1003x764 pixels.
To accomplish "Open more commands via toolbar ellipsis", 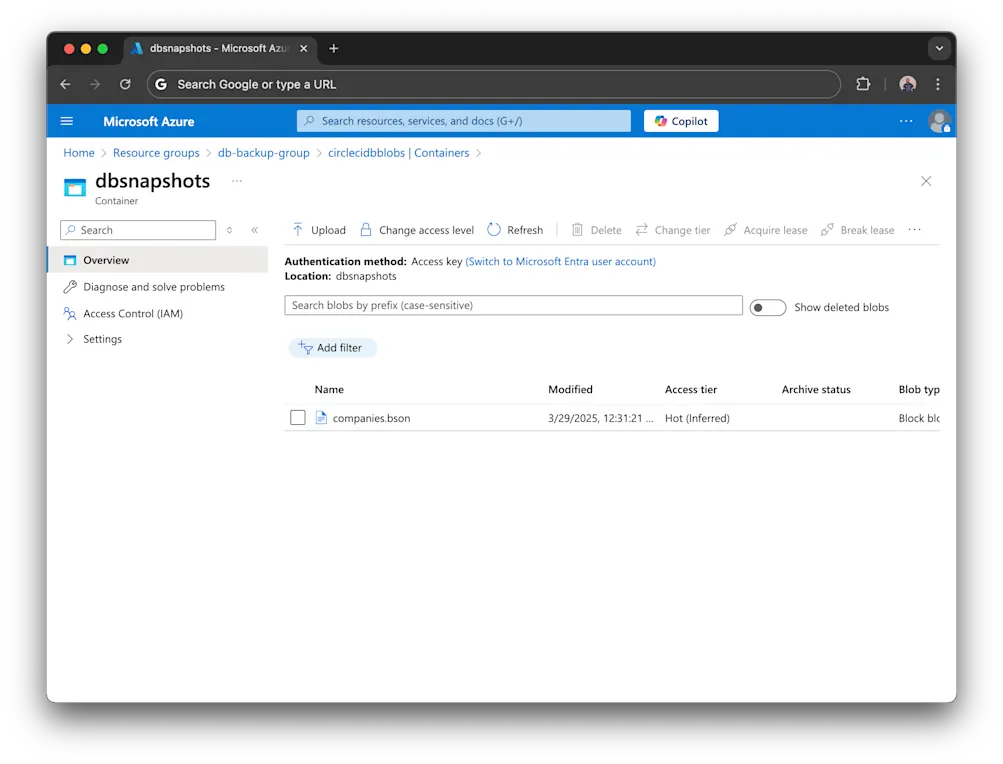I will [x=914, y=229].
